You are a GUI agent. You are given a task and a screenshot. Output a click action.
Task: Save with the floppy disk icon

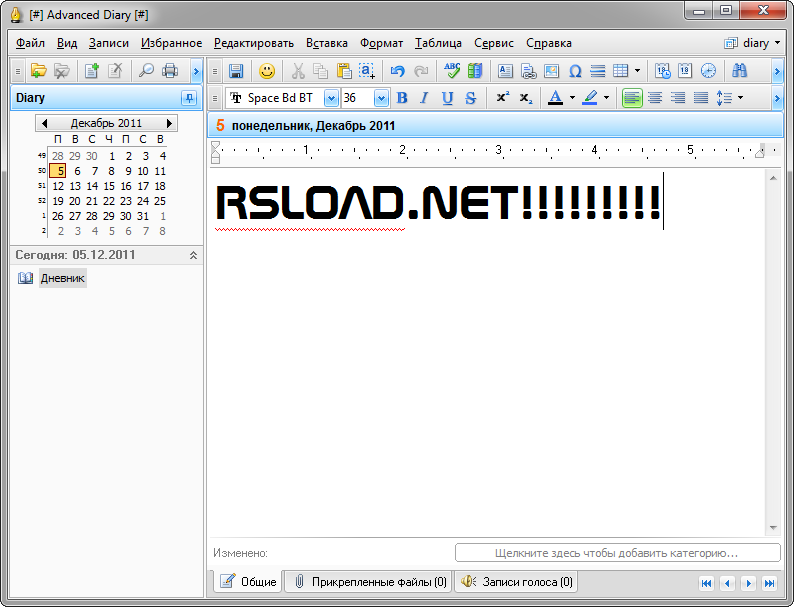236,71
